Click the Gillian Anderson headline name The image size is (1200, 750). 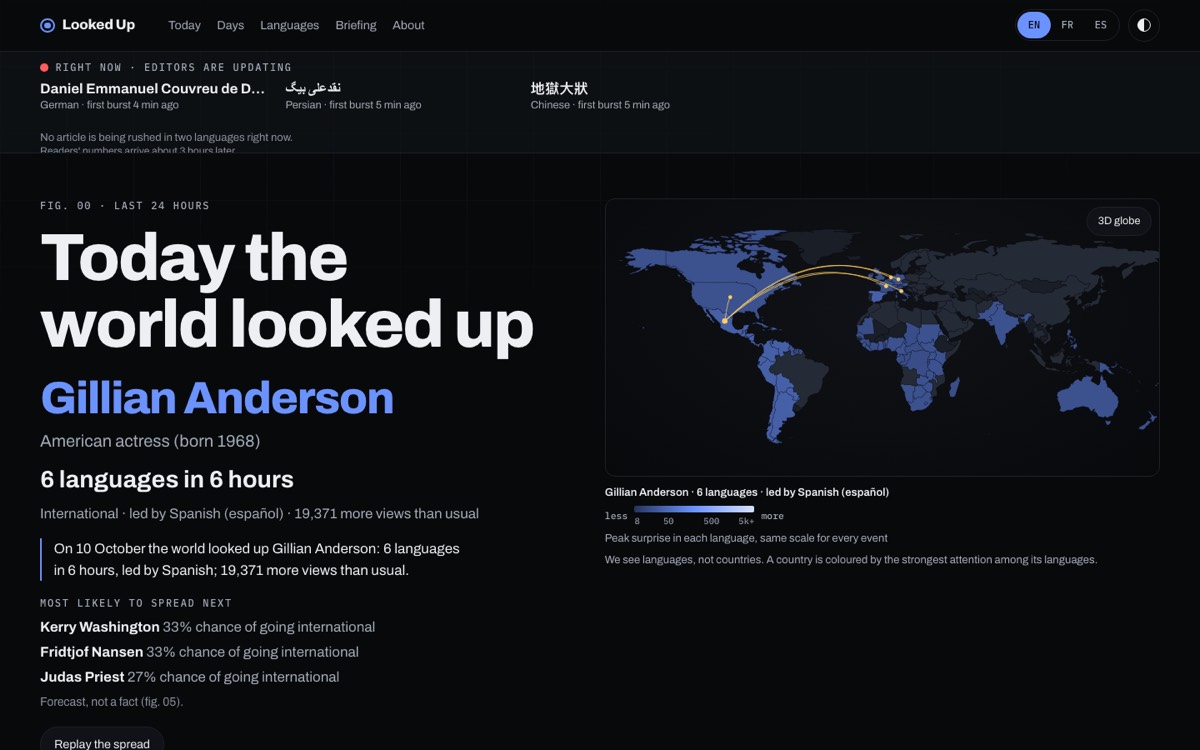pyautogui.click(x=217, y=398)
